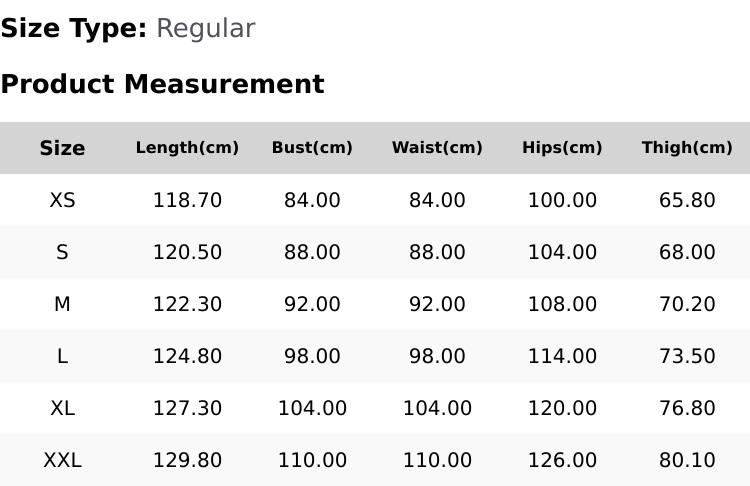Viewport: 750px width, 486px height.
Task: Click the Size column header
Action: pos(62,148)
